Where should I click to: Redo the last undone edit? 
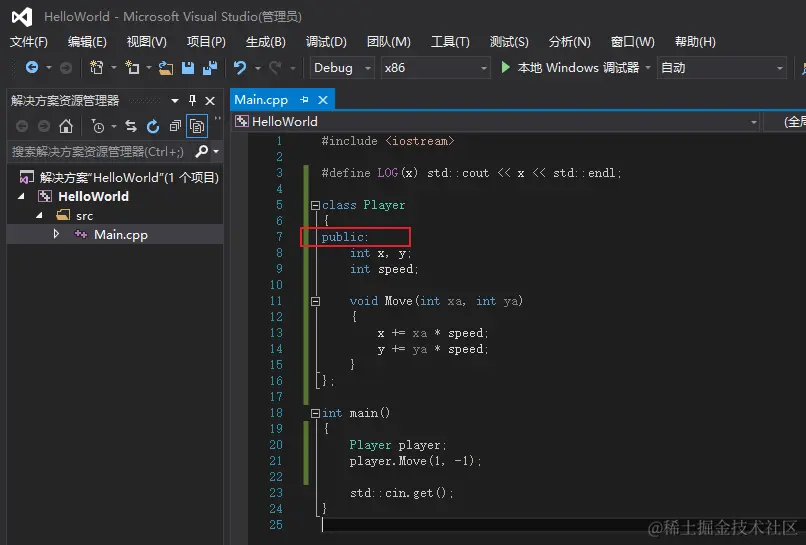pyautogui.click(x=276, y=68)
